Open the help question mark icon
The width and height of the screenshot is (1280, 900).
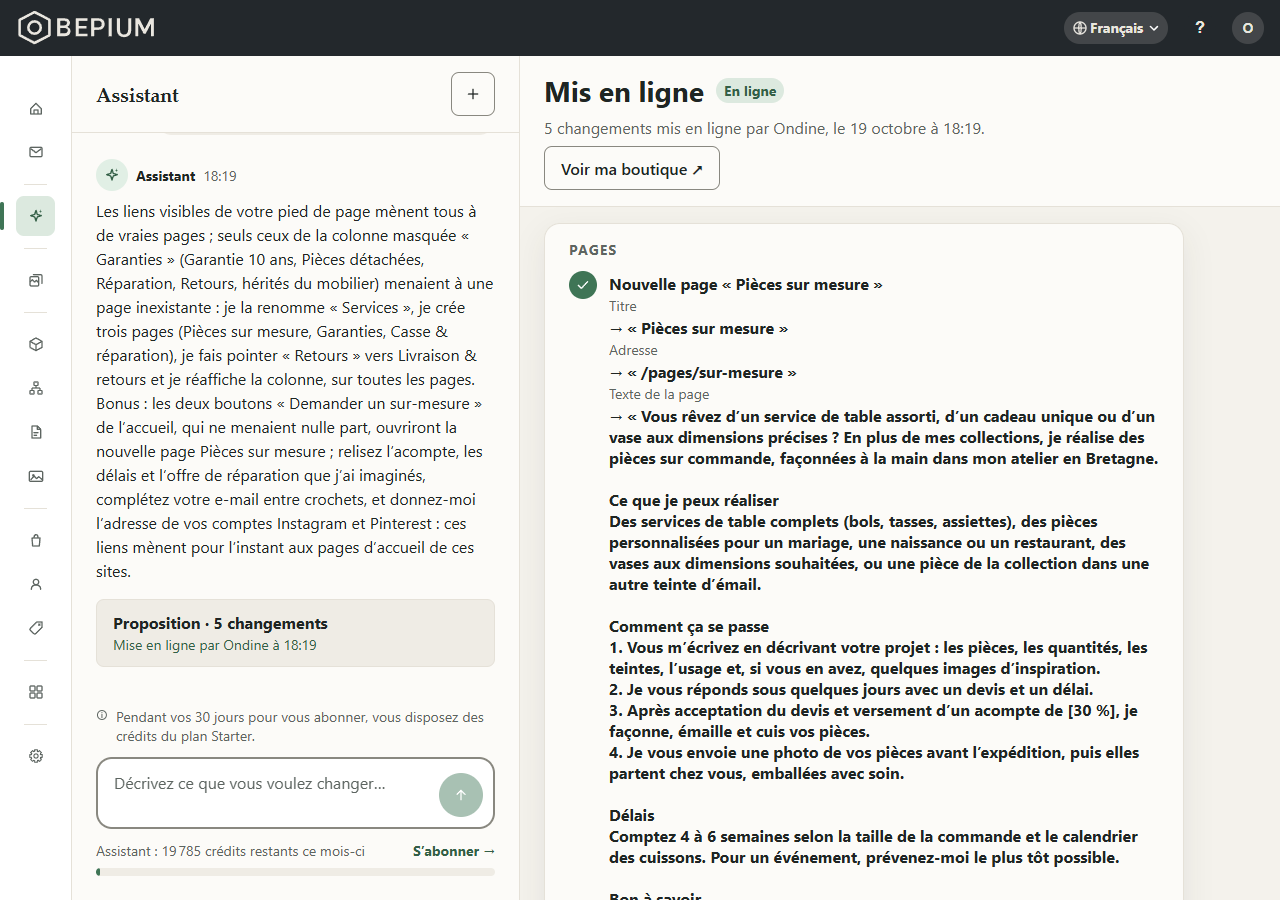1200,28
